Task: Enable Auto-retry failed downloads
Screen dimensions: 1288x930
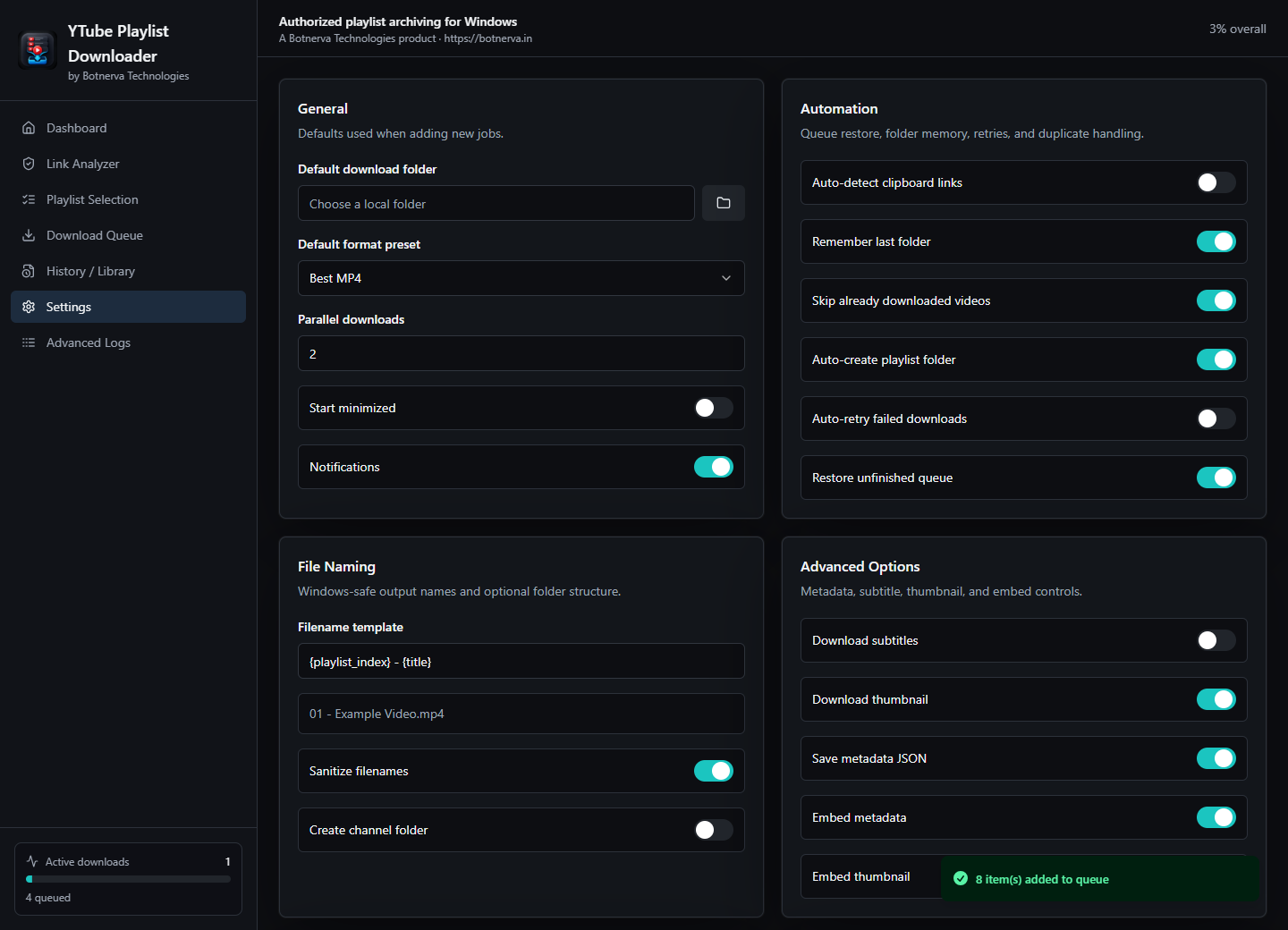Action: (1216, 418)
